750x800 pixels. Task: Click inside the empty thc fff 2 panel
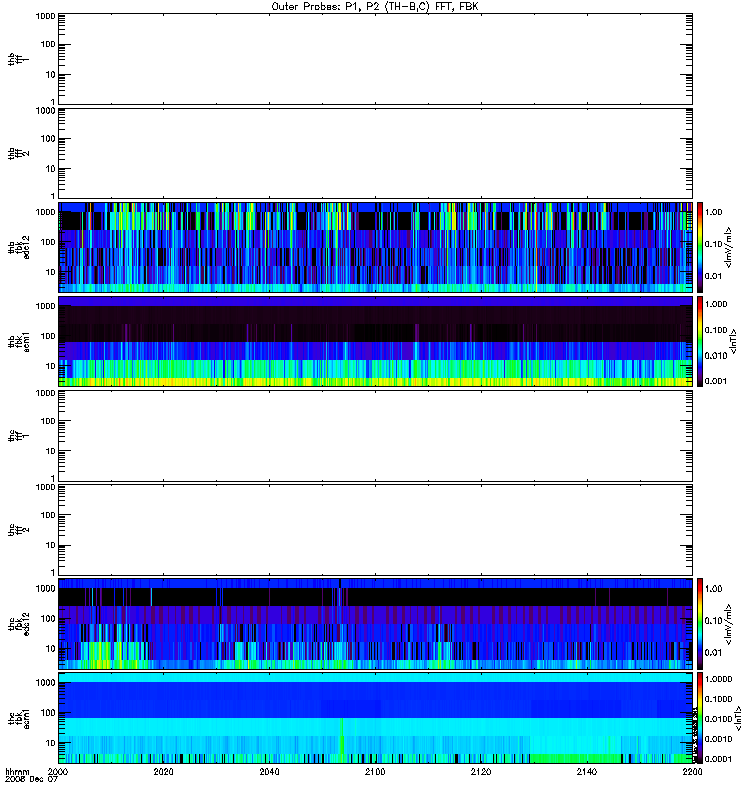tap(376, 530)
